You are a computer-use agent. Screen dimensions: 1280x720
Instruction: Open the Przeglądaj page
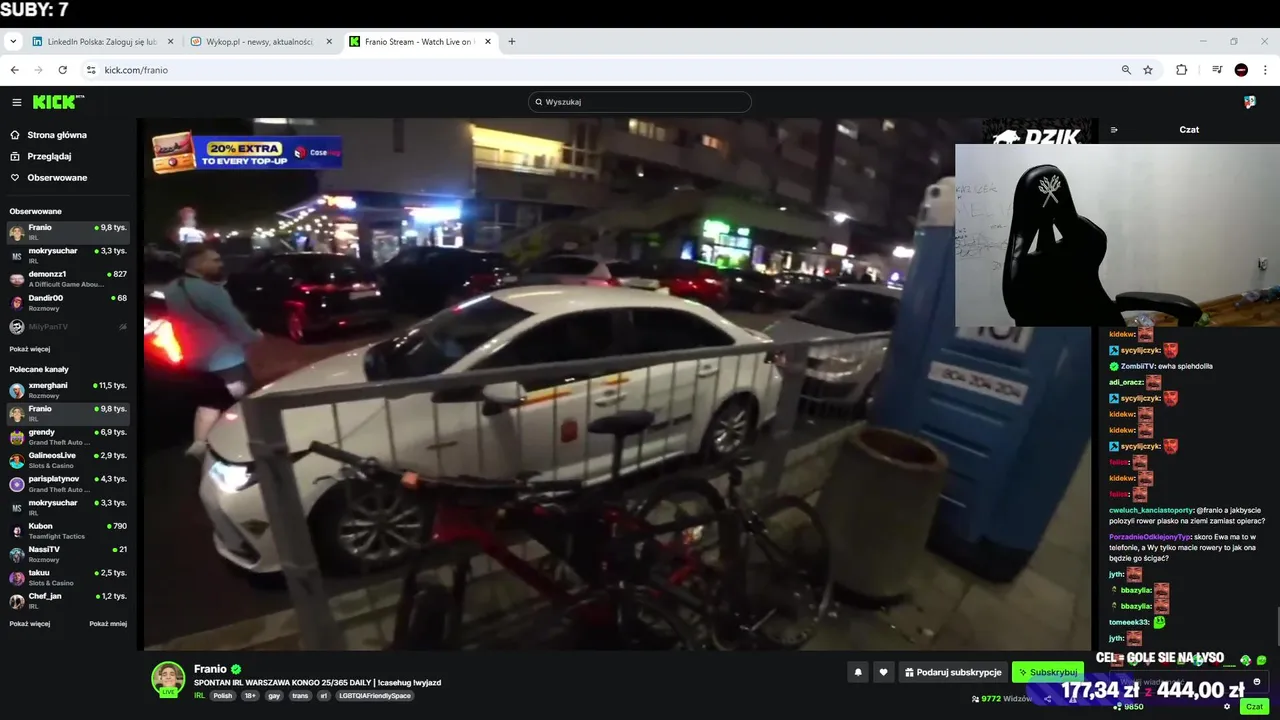click(49, 156)
